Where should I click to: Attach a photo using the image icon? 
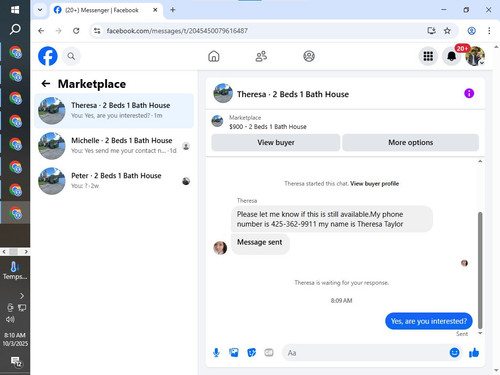click(234, 352)
